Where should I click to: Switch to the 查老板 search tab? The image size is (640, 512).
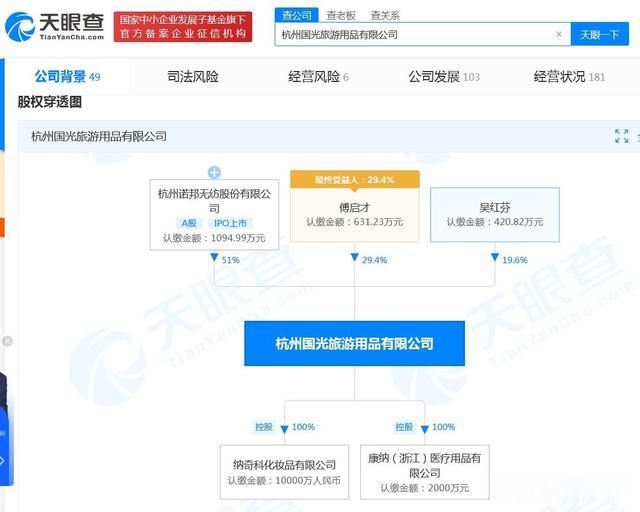coord(341,16)
